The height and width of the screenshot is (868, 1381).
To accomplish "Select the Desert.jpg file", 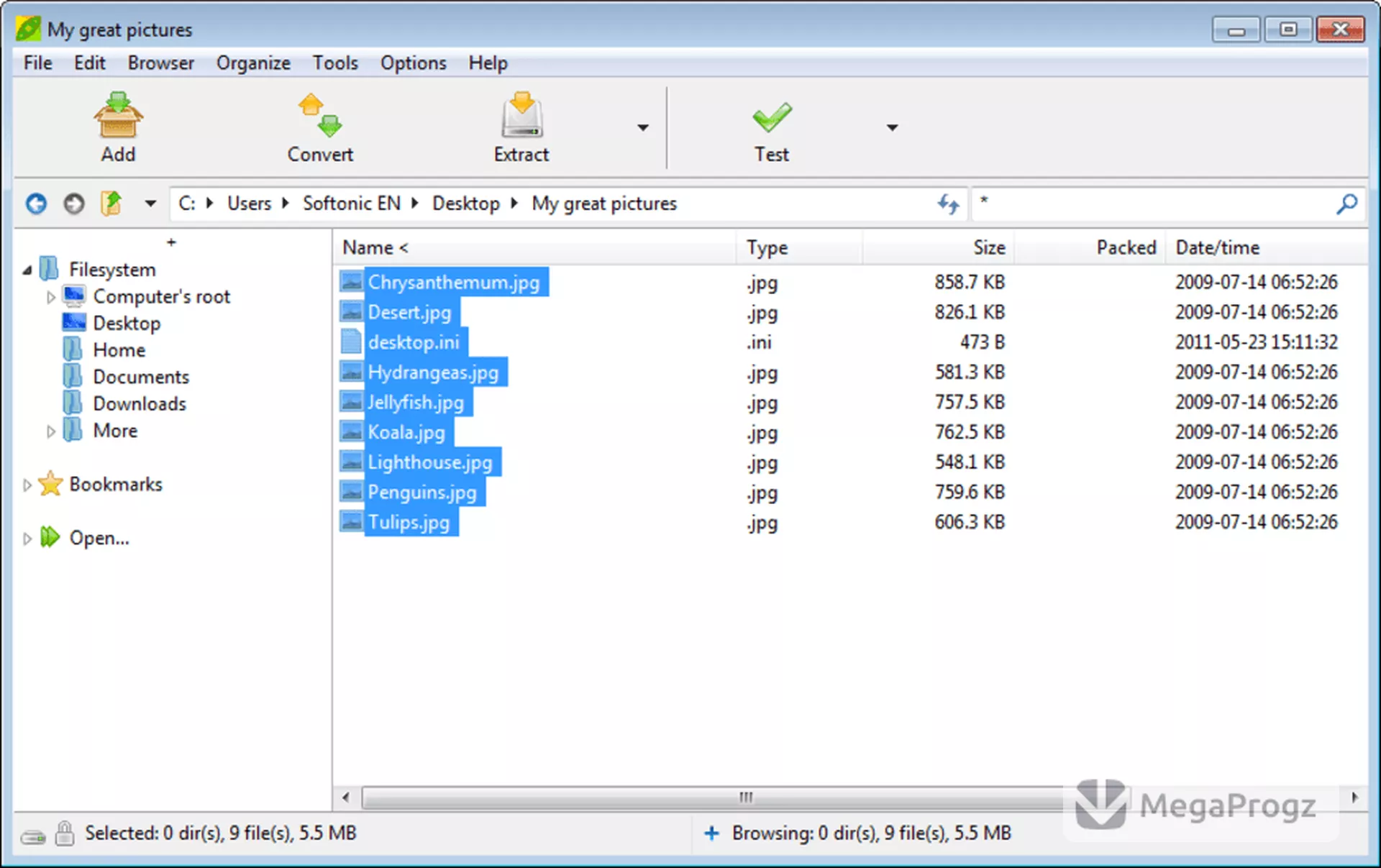I will point(409,312).
